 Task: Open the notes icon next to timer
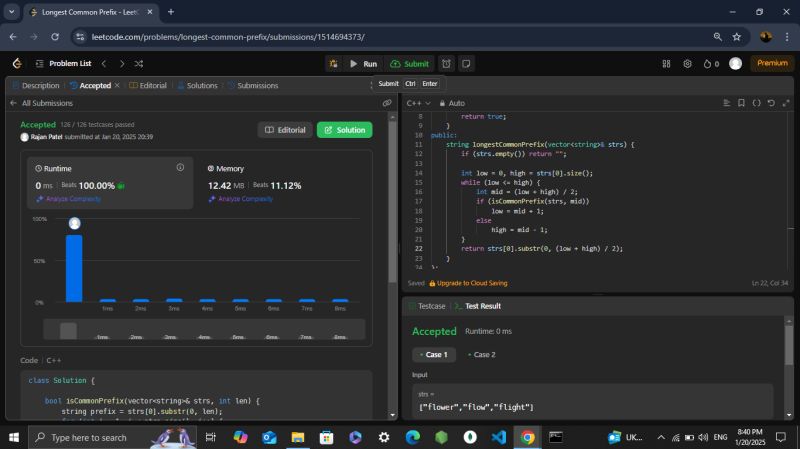click(466, 64)
